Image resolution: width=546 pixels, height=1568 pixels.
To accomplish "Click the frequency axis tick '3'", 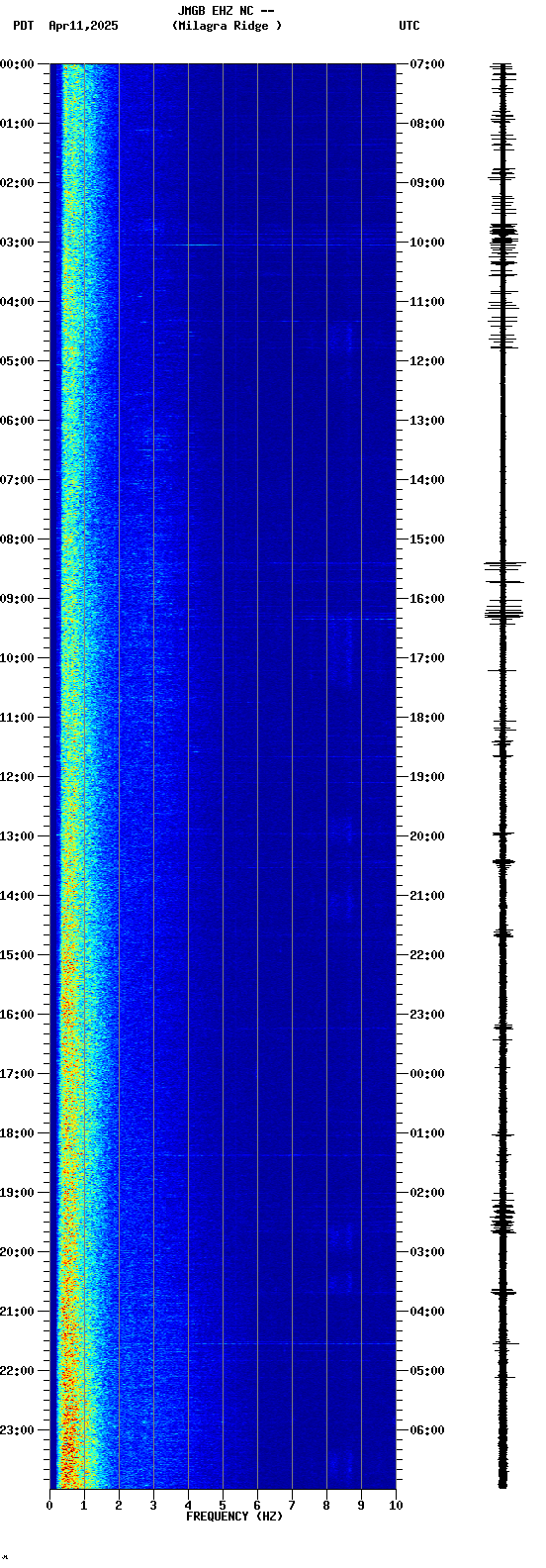I will click(x=153, y=1506).
